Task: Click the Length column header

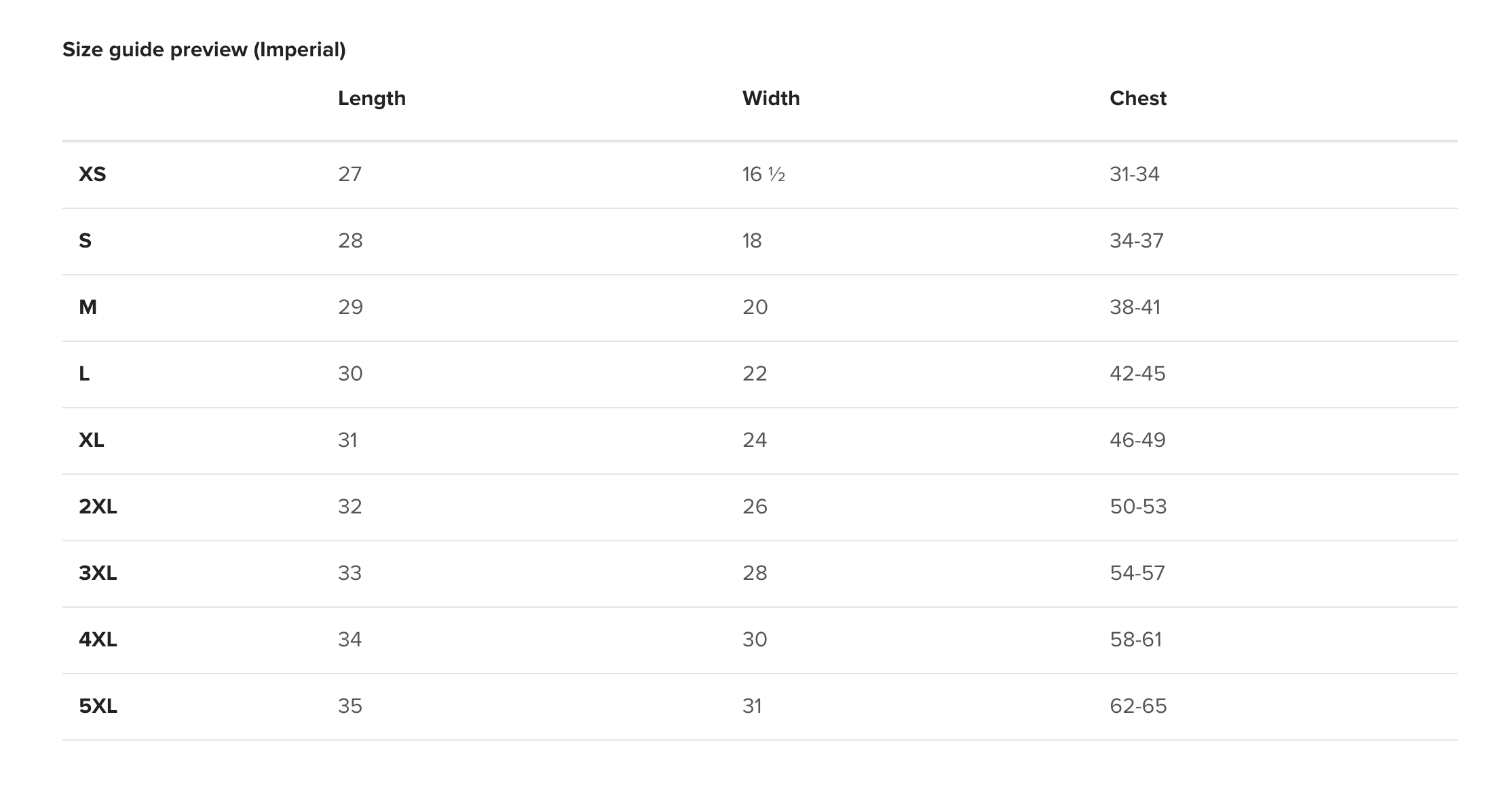Action: [x=371, y=98]
